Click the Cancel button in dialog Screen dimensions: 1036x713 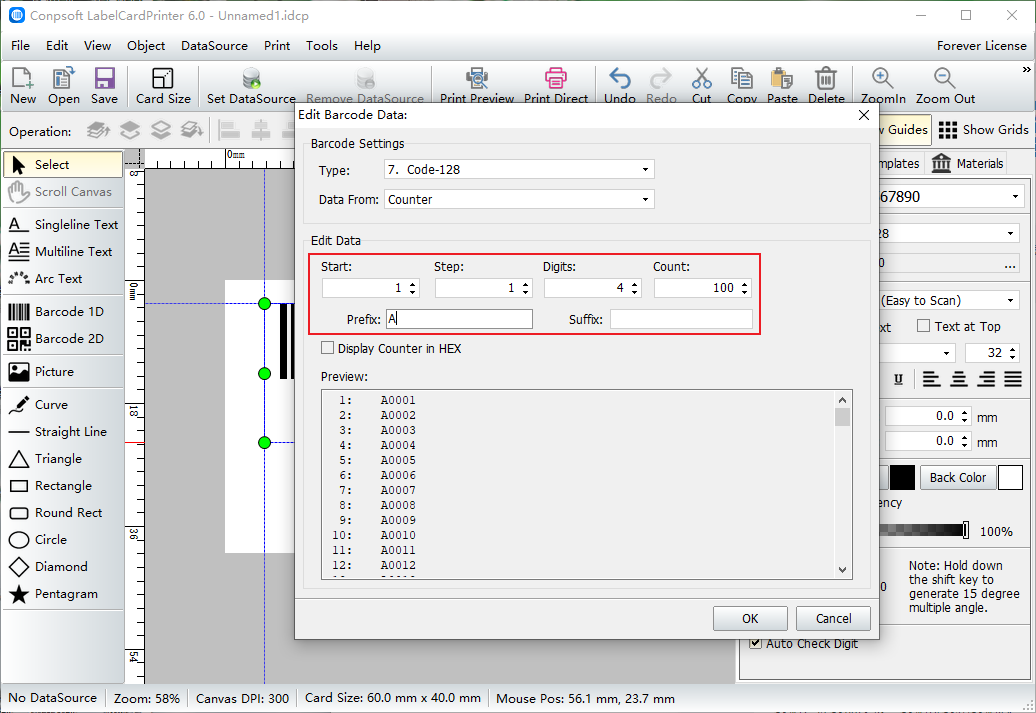pos(833,619)
